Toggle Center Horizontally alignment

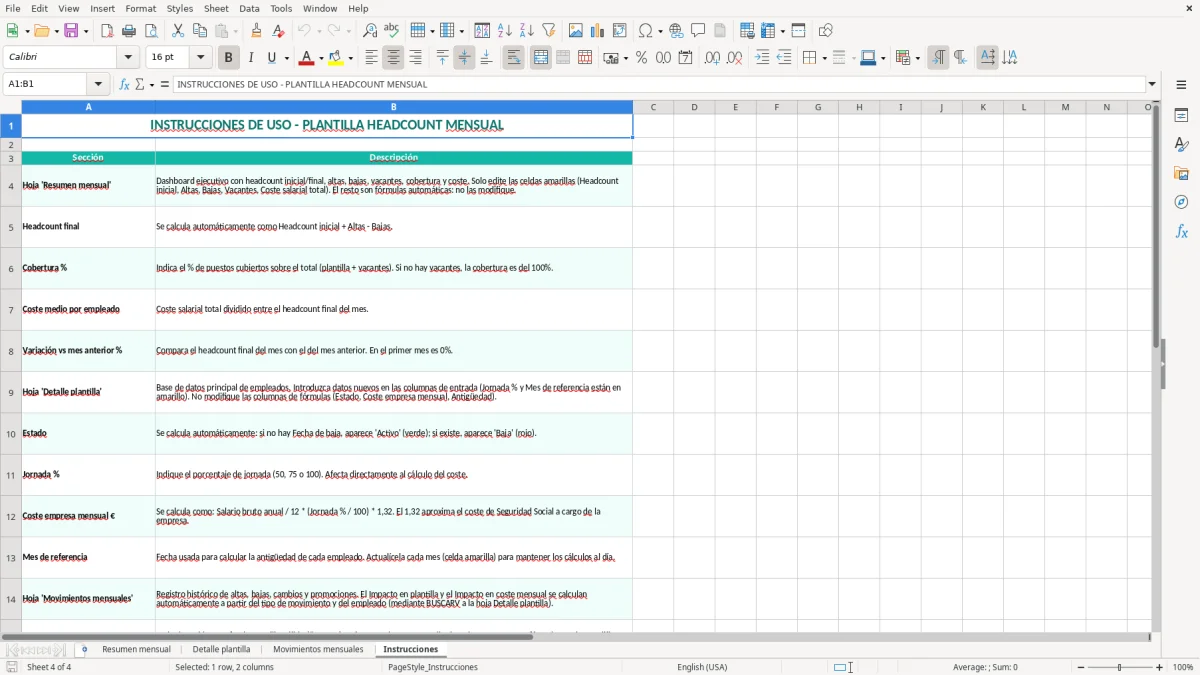[393, 58]
